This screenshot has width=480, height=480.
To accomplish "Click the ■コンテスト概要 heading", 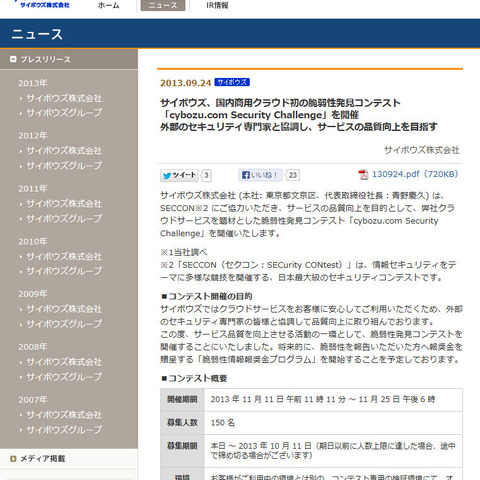I will [x=194, y=379].
